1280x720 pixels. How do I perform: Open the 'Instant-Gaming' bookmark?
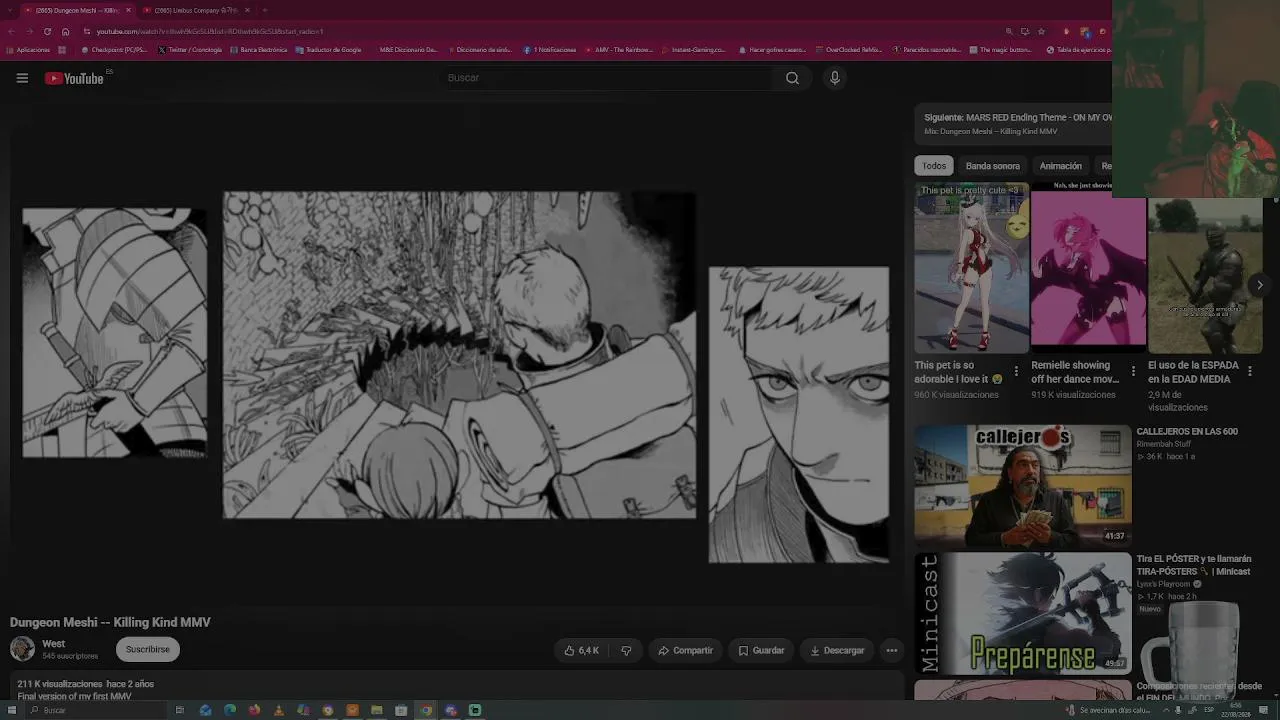[x=694, y=49]
